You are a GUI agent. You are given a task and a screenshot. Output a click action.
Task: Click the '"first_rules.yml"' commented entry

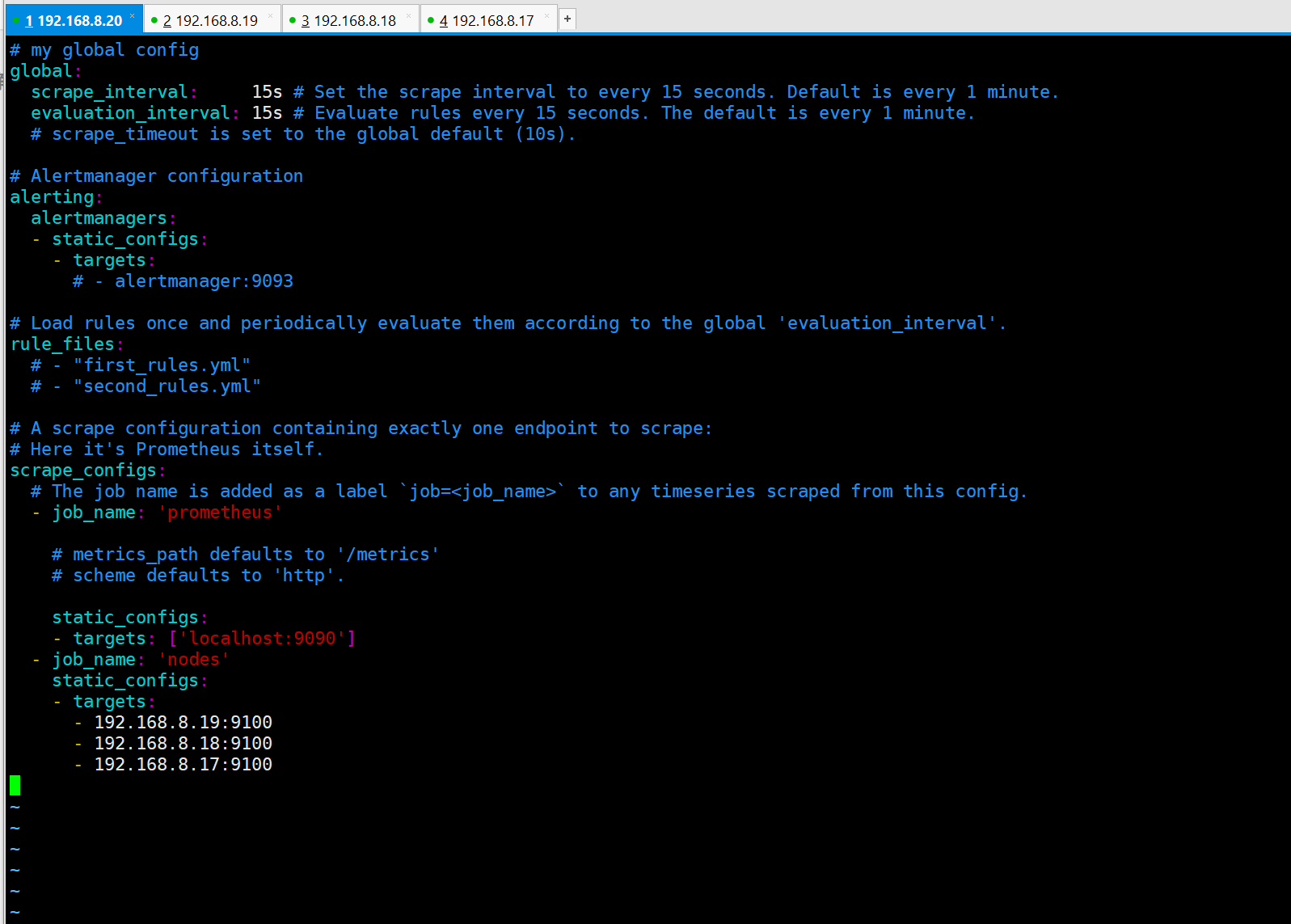click(x=162, y=365)
